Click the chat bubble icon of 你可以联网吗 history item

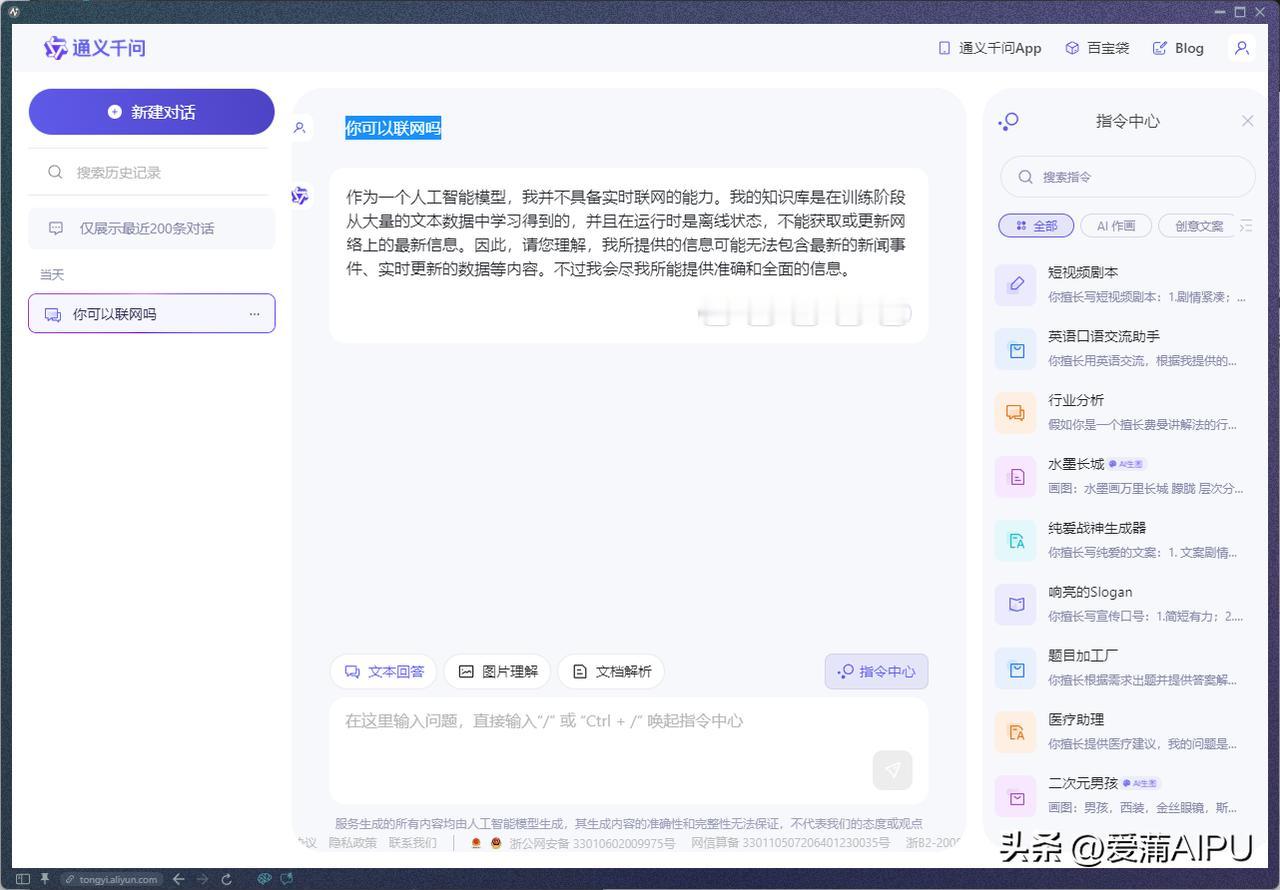tap(53, 314)
